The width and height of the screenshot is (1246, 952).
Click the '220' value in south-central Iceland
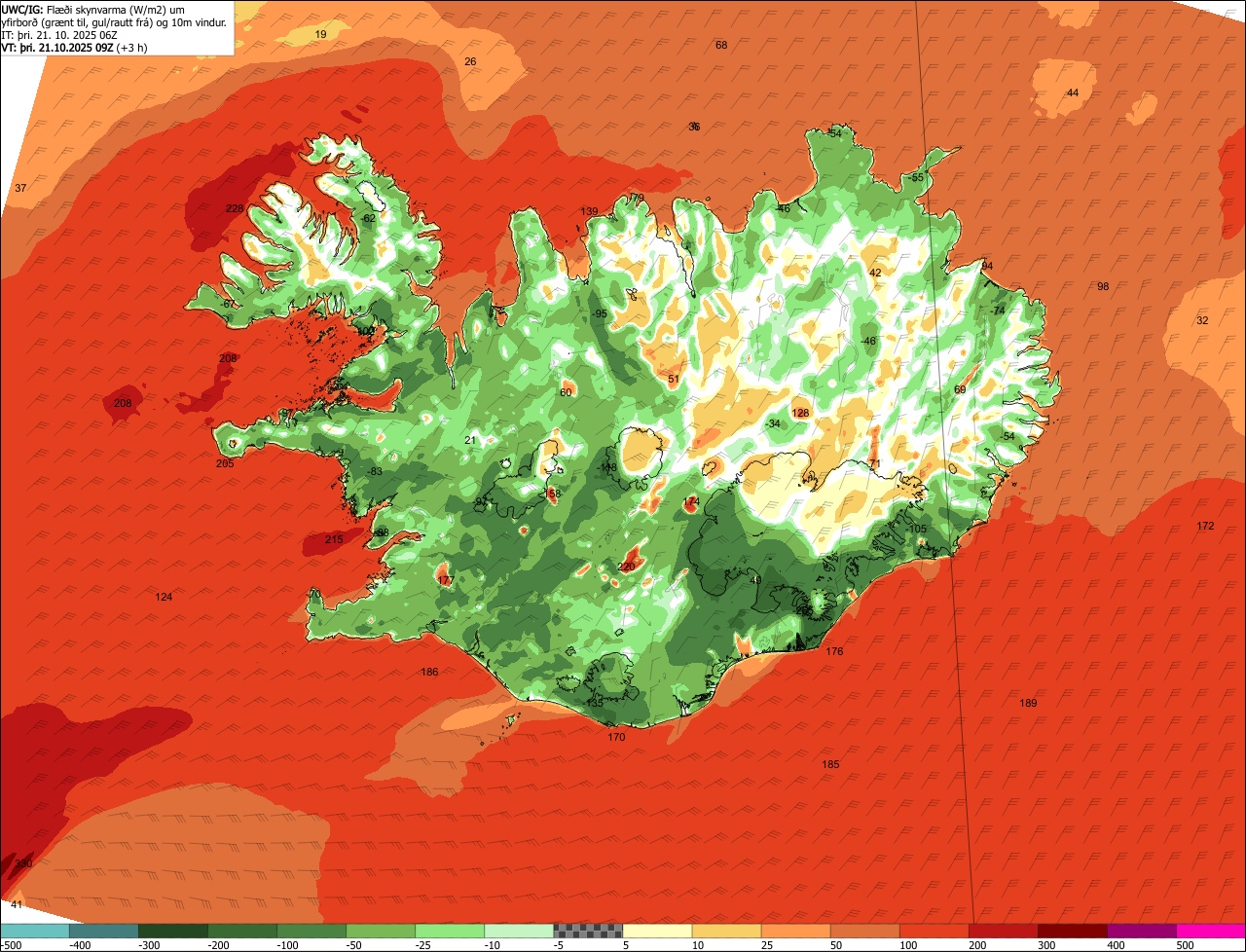click(x=626, y=567)
